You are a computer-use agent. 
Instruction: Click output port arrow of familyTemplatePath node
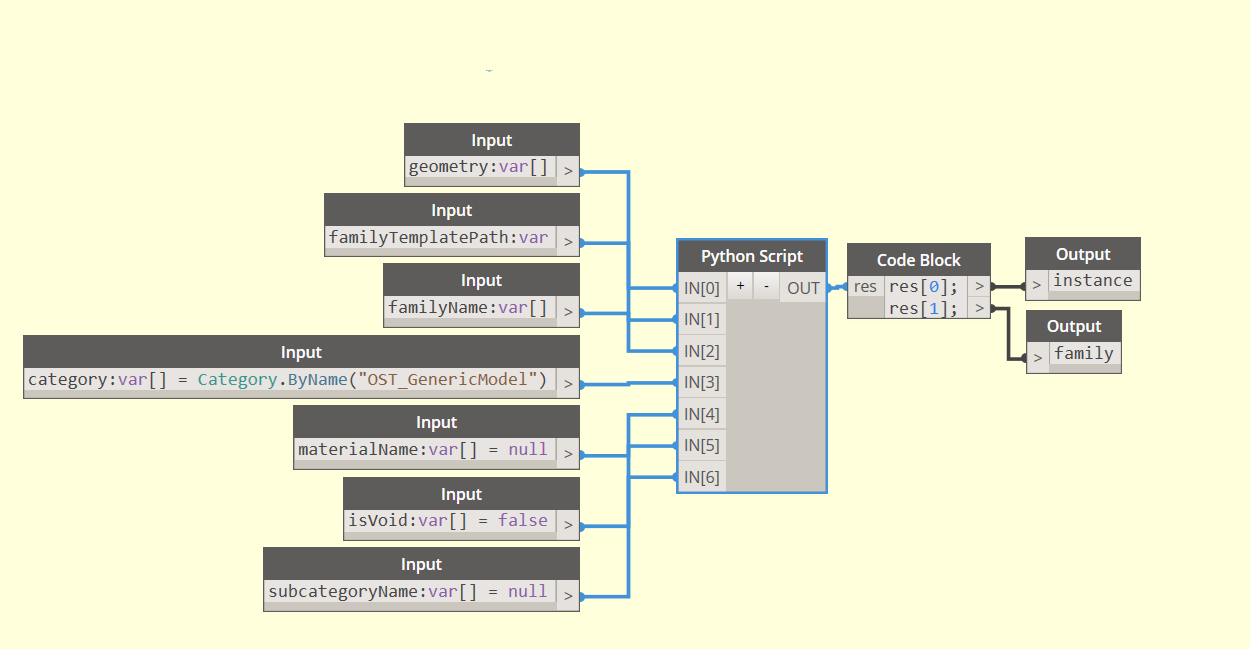(568, 241)
